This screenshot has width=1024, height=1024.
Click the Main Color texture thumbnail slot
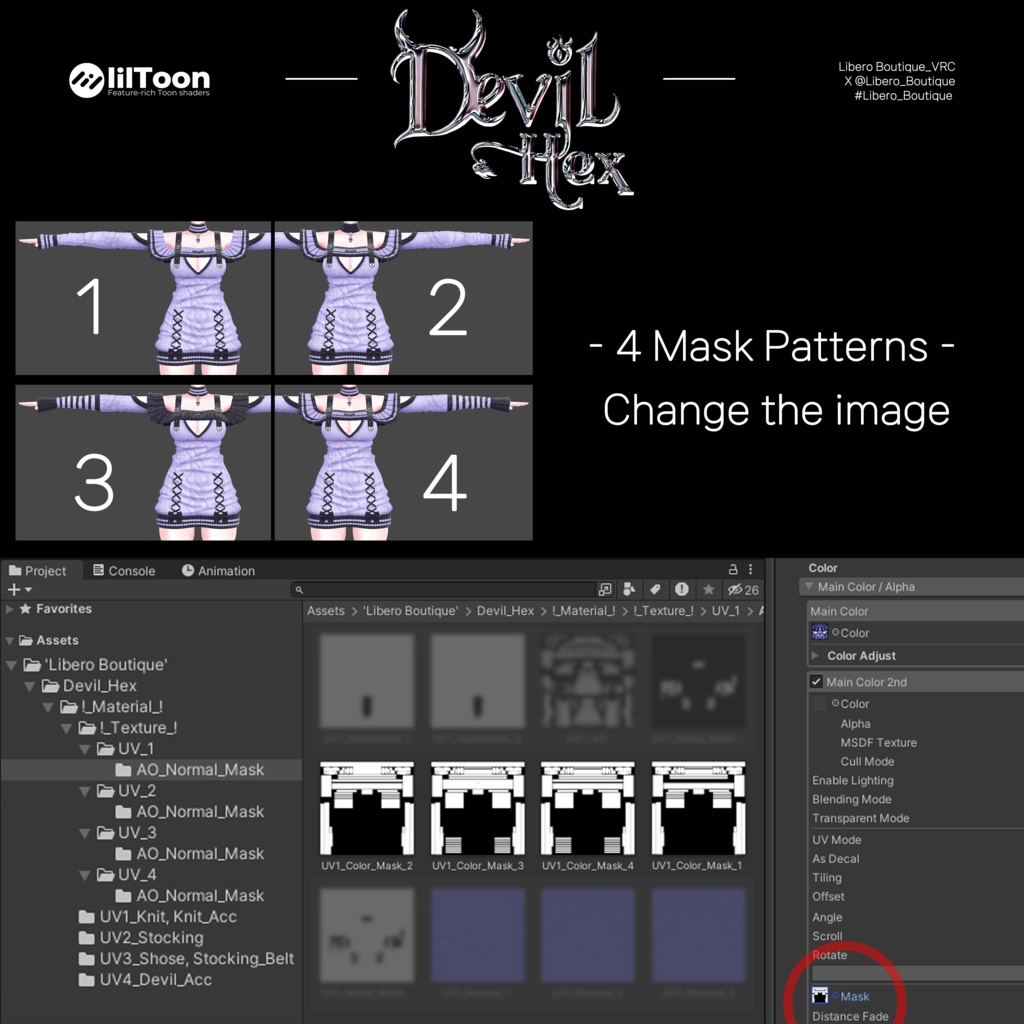(x=820, y=632)
